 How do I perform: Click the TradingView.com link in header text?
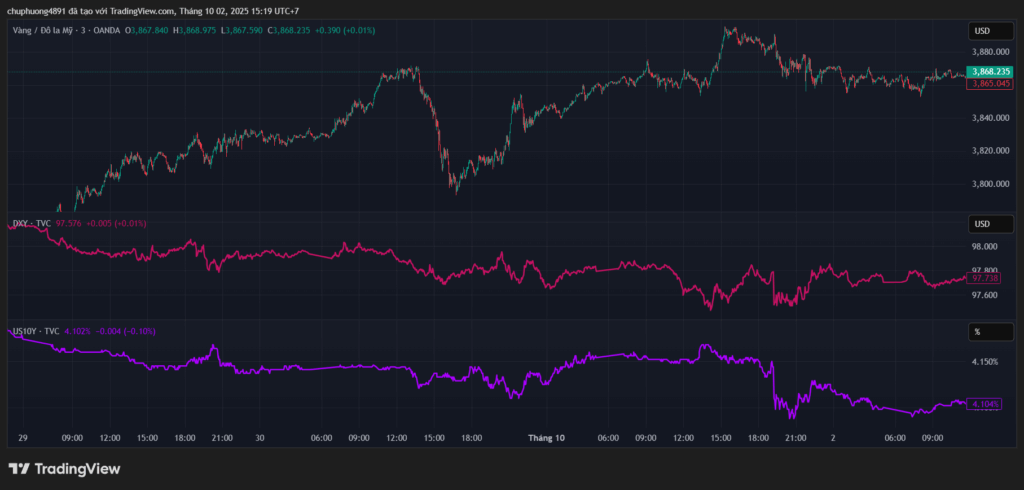pos(143,11)
